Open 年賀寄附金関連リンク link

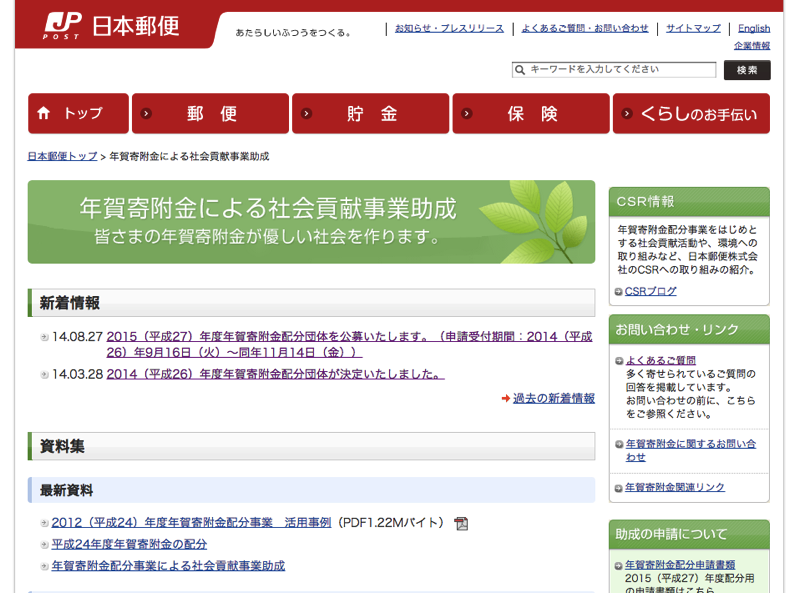674,487
